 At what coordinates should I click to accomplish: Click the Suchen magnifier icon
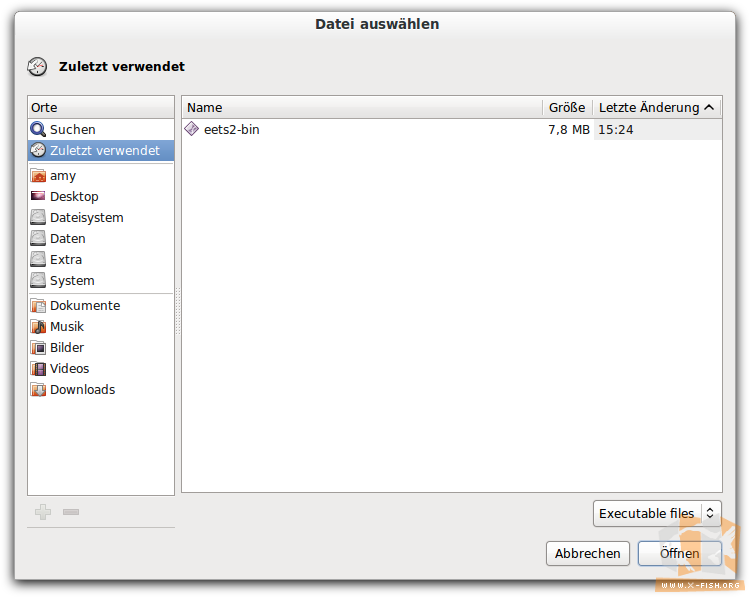(x=38, y=129)
